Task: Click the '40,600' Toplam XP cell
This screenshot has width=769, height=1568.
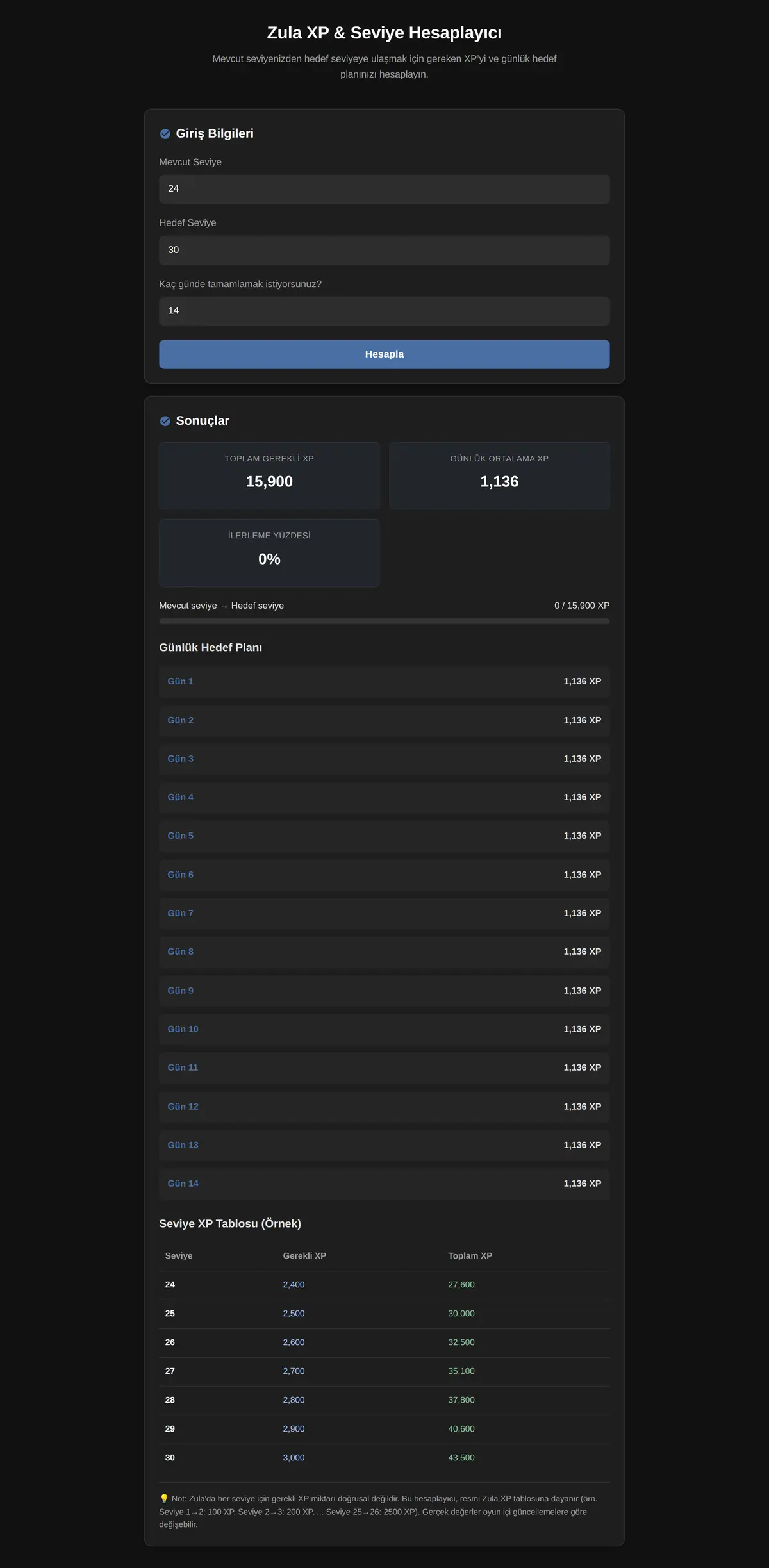Action: click(x=461, y=1429)
